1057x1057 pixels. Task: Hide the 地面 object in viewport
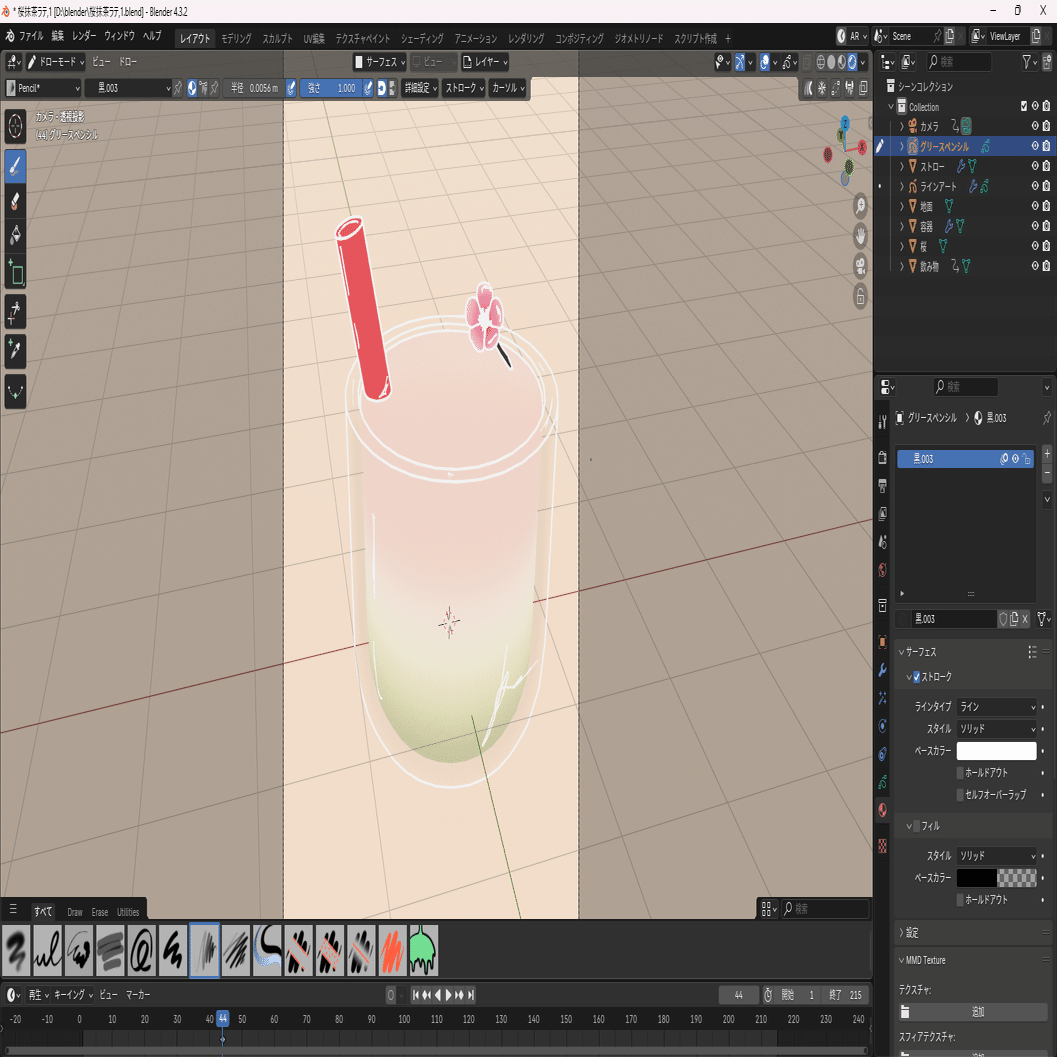(x=1035, y=206)
